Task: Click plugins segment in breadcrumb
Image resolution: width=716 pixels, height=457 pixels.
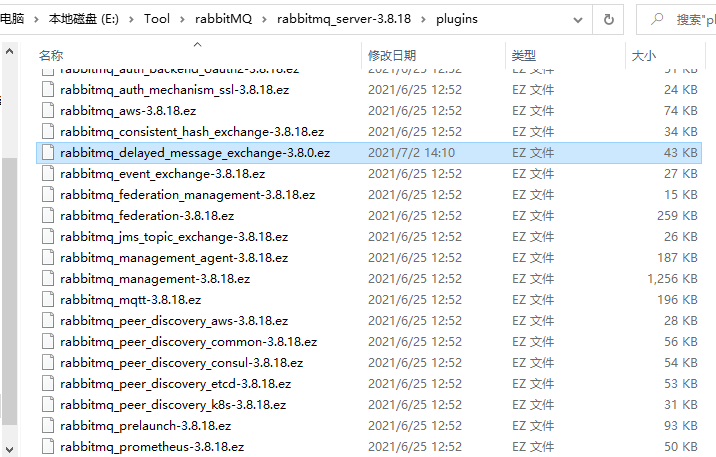Action: pos(457,19)
